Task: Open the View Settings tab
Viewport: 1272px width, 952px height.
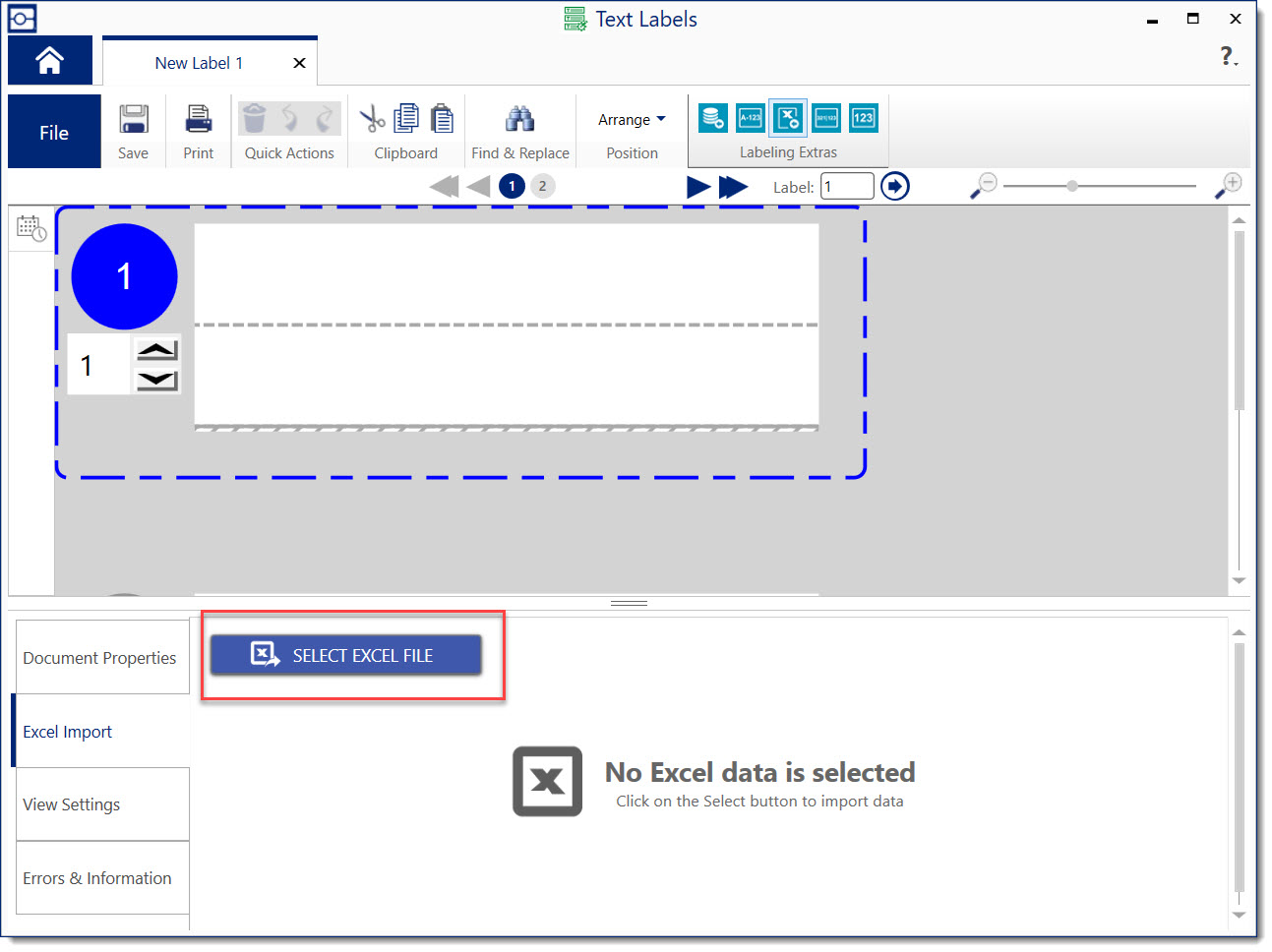Action: click(x=100, y=804)
